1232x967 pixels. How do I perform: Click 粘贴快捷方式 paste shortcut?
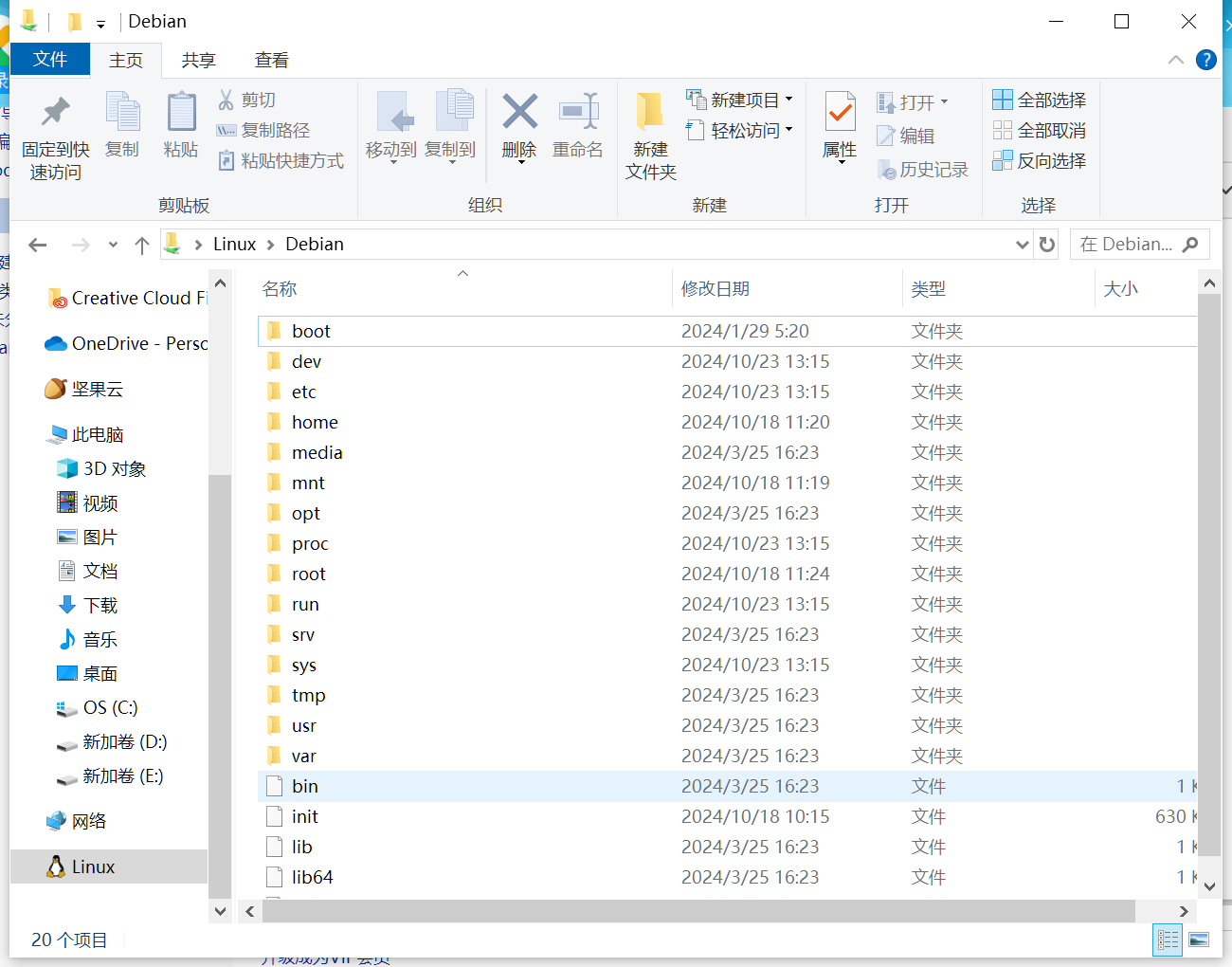(281, 161)
